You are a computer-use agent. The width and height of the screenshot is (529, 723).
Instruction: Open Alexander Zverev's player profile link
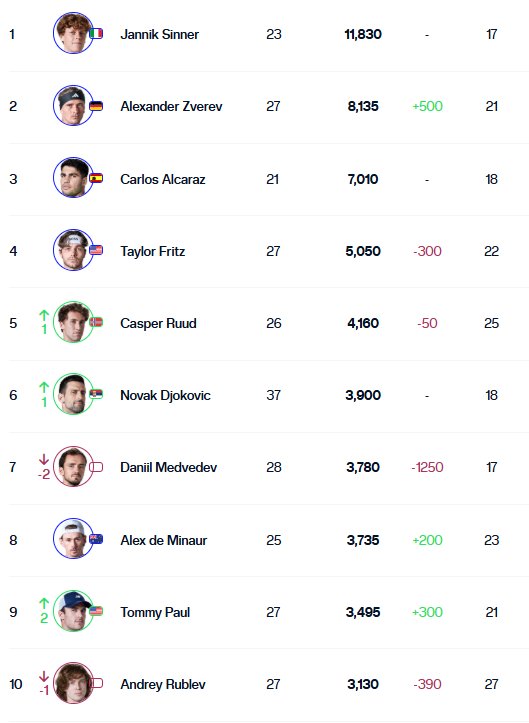[171, 107]
